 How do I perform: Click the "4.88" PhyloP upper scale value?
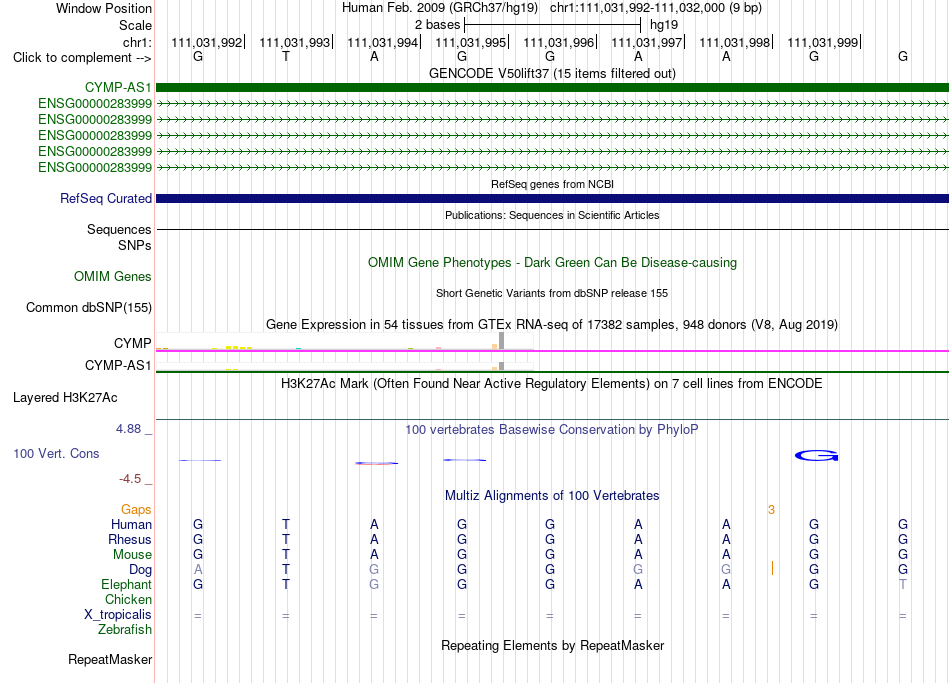[x=128, y=429]
